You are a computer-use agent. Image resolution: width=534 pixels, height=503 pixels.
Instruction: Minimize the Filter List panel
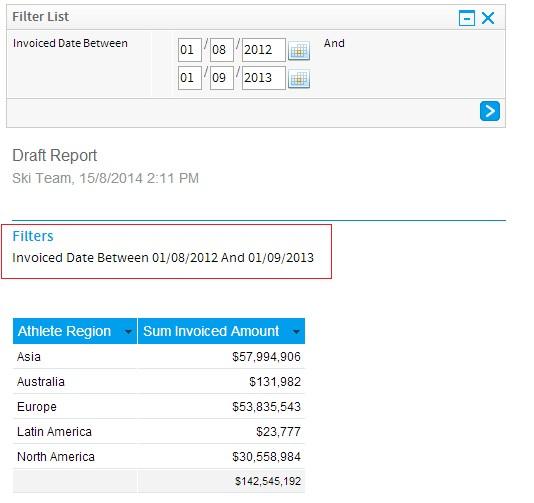pyautogui.click(x=467, y=18)
